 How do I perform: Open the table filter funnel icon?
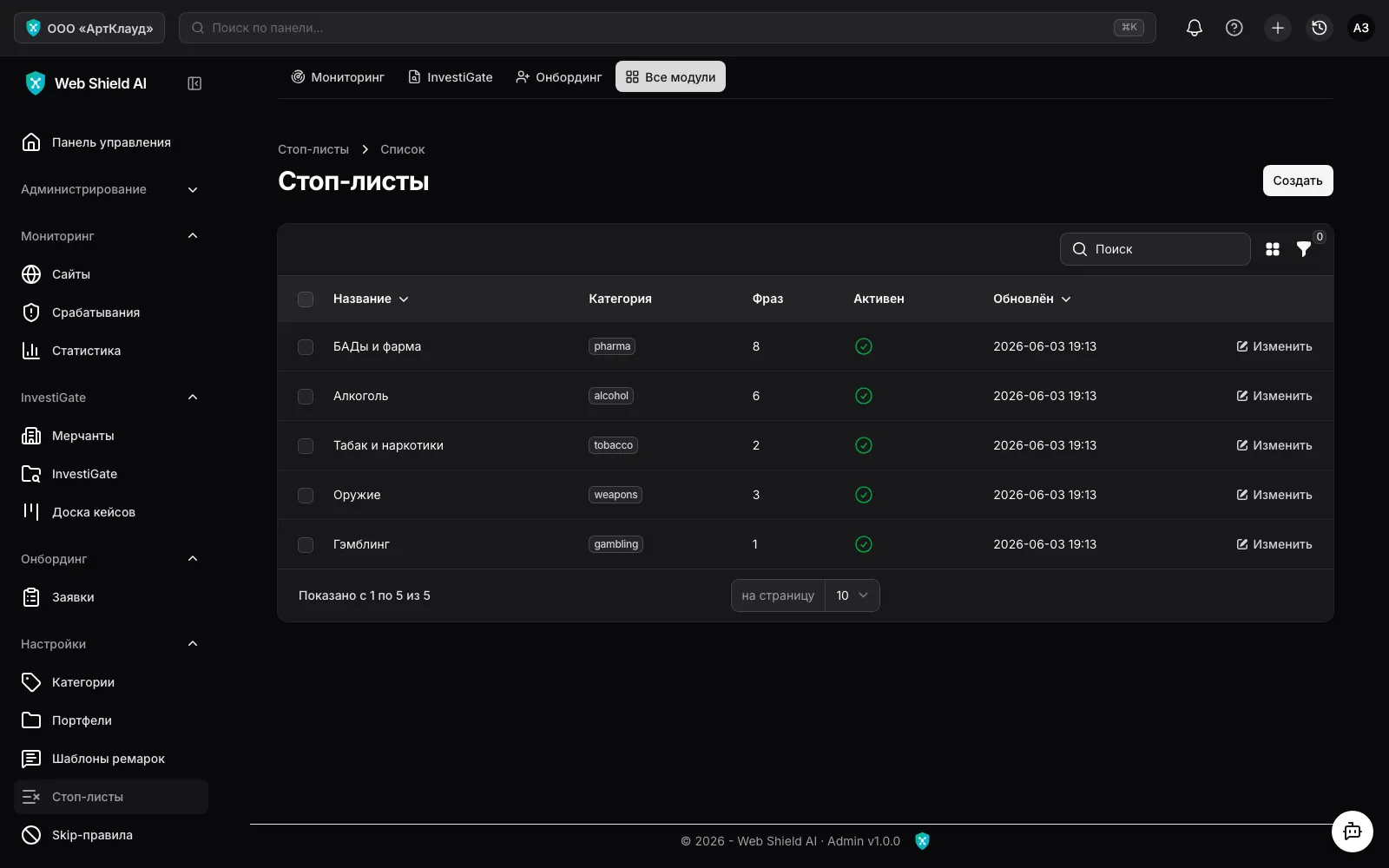pyautogui.click(x=1303, y=249)
